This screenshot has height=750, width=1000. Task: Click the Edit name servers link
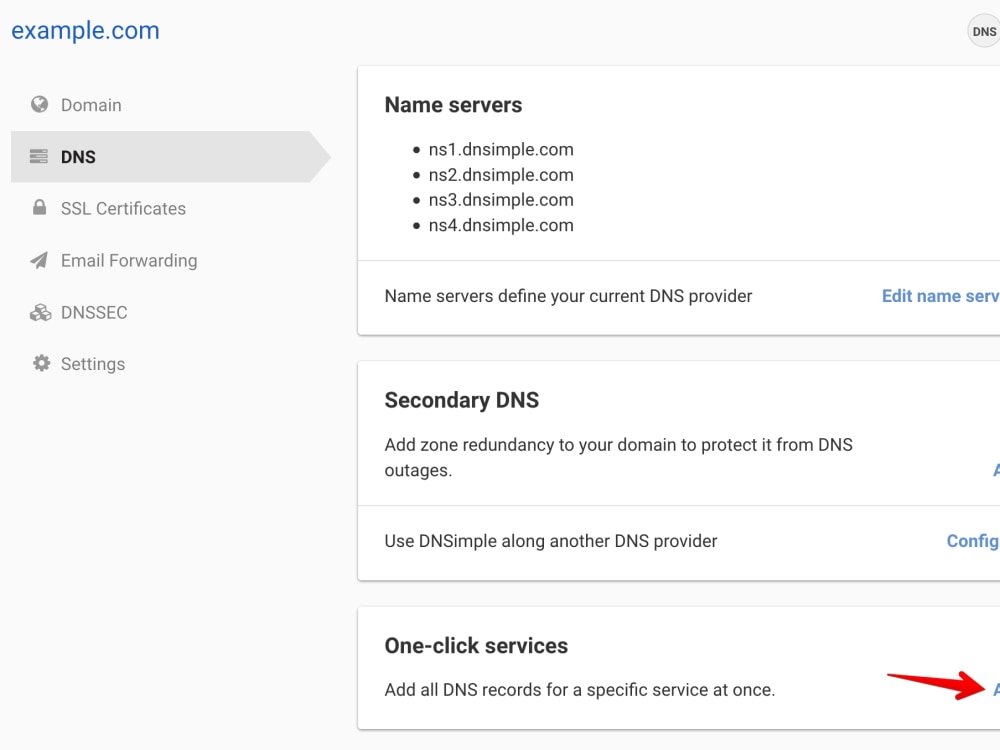tap(940, 295)
